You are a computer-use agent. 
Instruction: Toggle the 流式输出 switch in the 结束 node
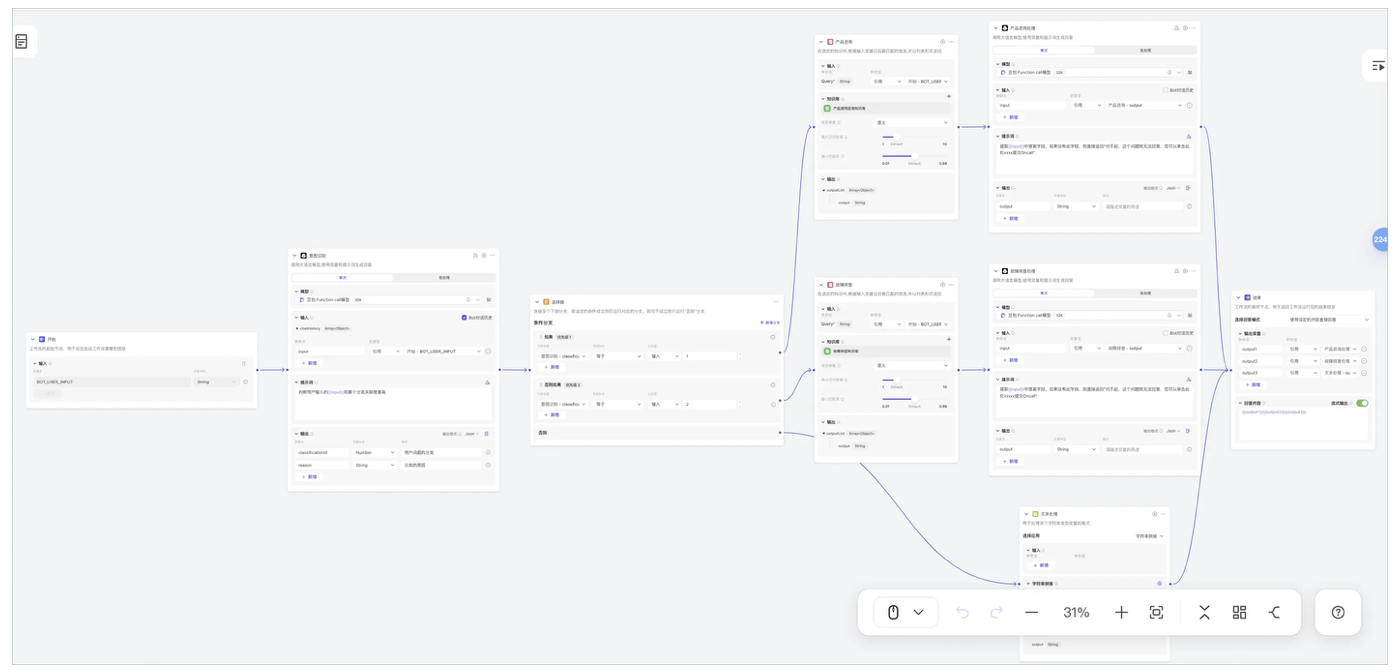pyautogui.click(x=1362, y=403)
